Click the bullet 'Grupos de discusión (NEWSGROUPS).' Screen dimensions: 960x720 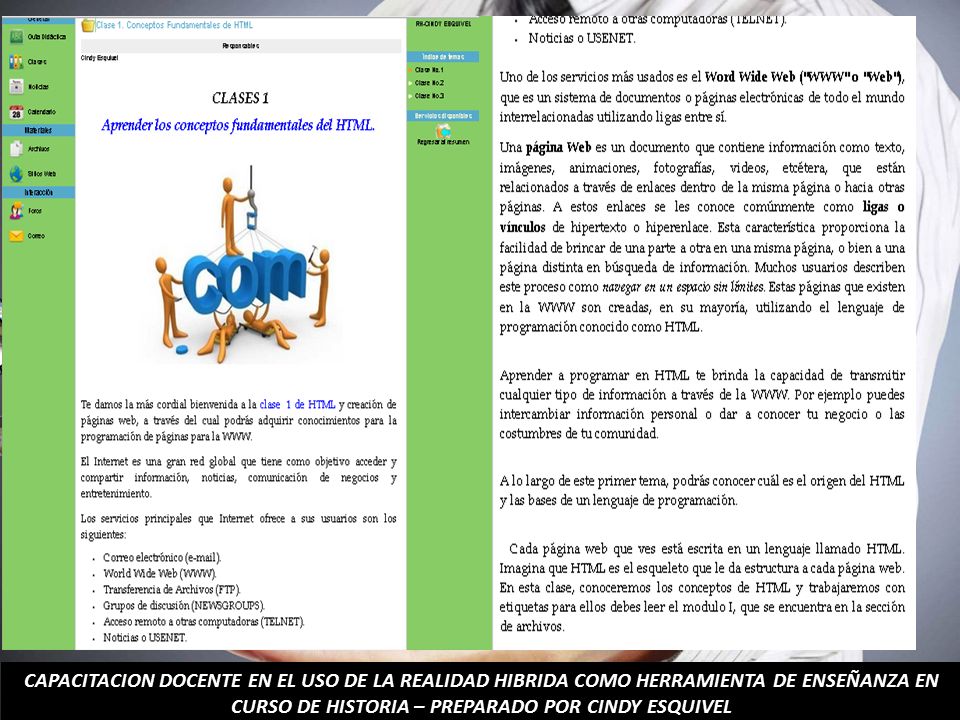(184, 606)
